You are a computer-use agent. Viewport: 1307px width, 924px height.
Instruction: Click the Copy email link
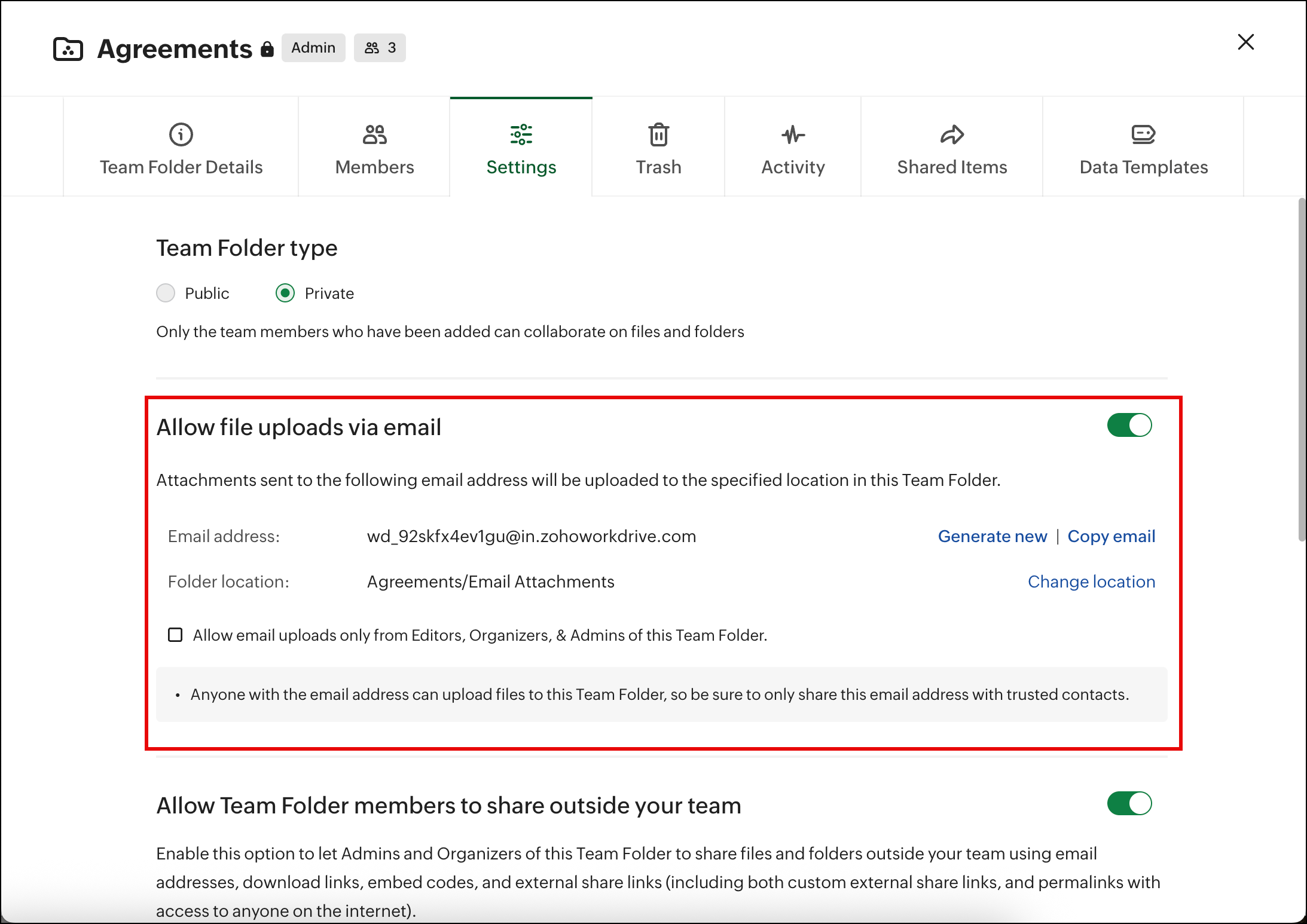tap(1111, 536)
